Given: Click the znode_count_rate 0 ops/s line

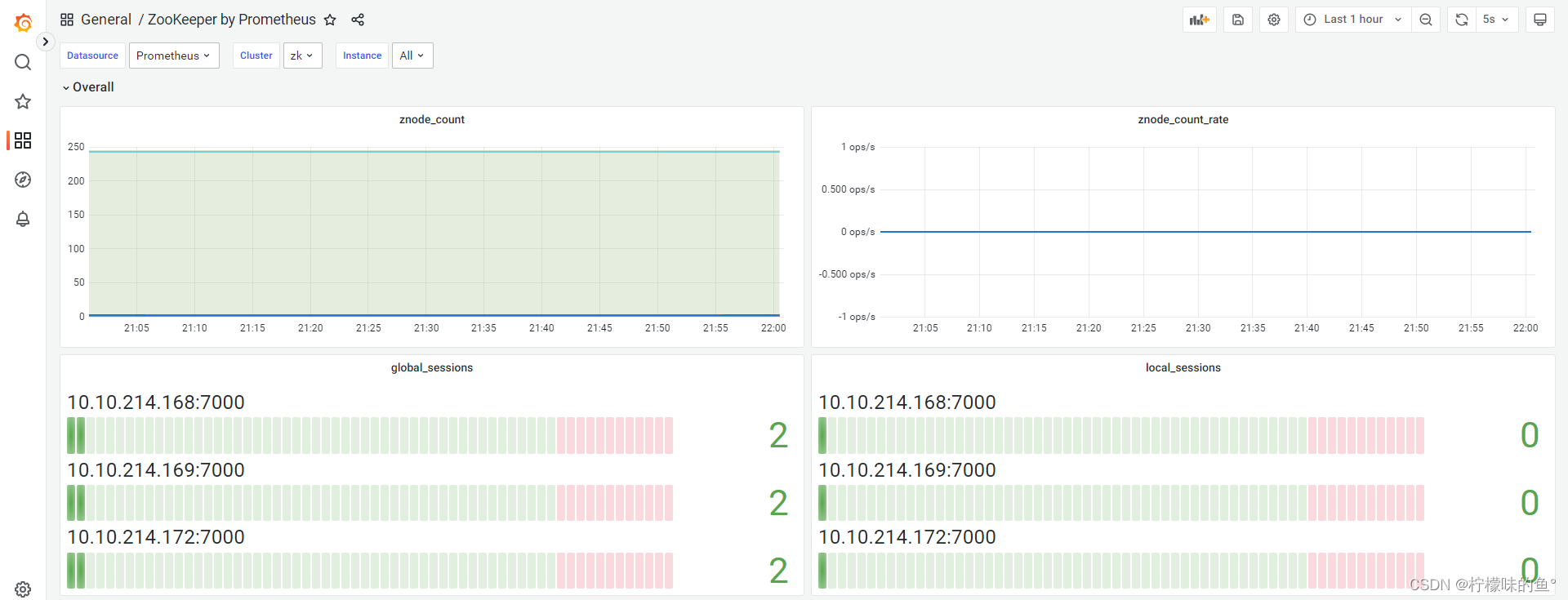Looking at the screenshot, I should (1205, 232).
